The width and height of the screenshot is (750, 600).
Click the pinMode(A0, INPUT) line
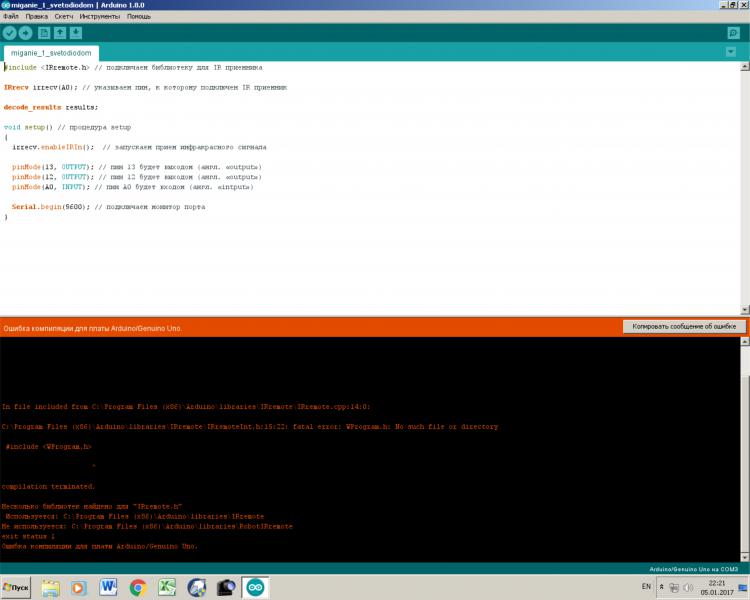coord(132,187)
